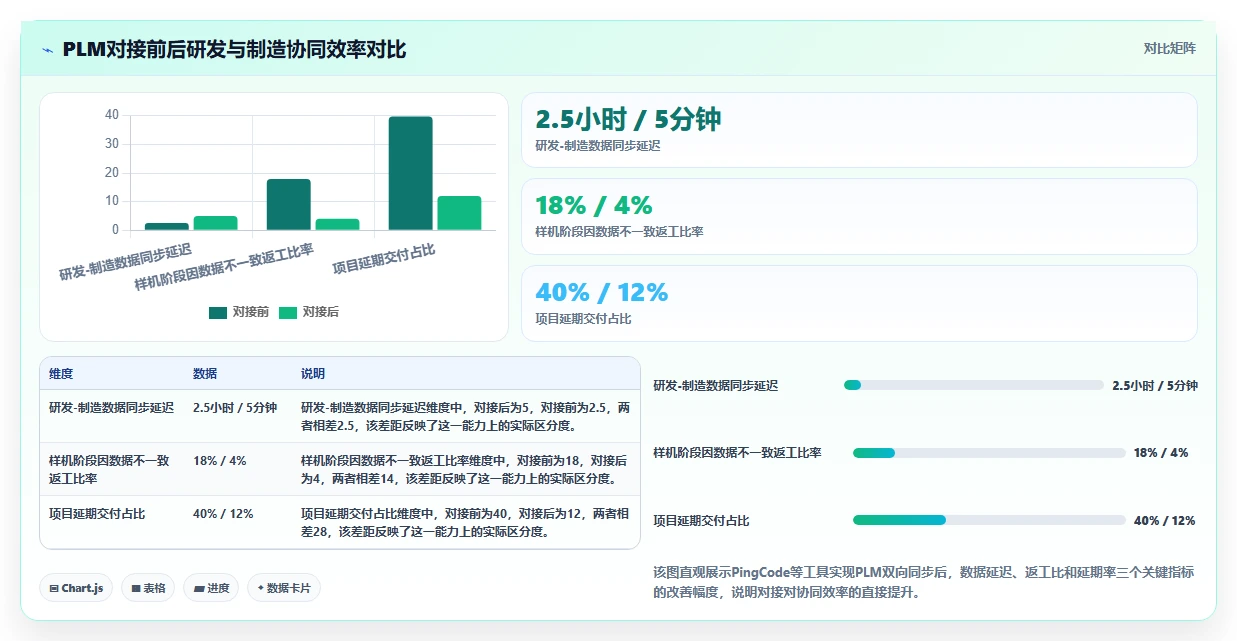This screenshot has width=1237, height=641.
Task: Click the 数据 column header
Action: coord(205,374)
